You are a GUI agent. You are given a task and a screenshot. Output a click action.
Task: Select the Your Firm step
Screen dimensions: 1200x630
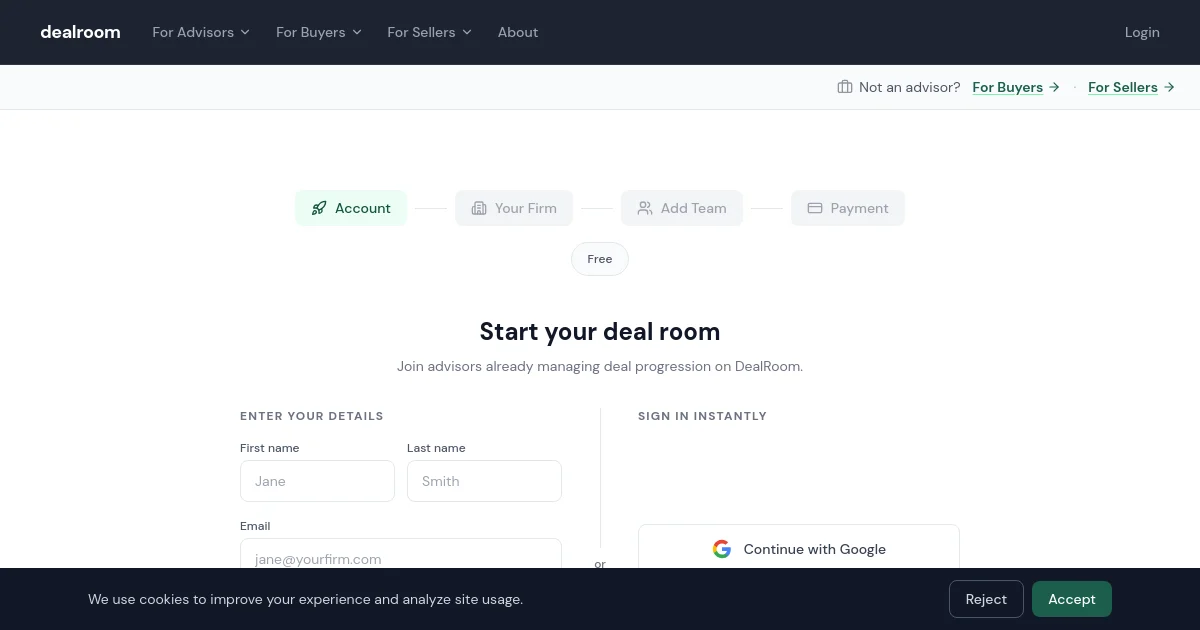point(514,208)
